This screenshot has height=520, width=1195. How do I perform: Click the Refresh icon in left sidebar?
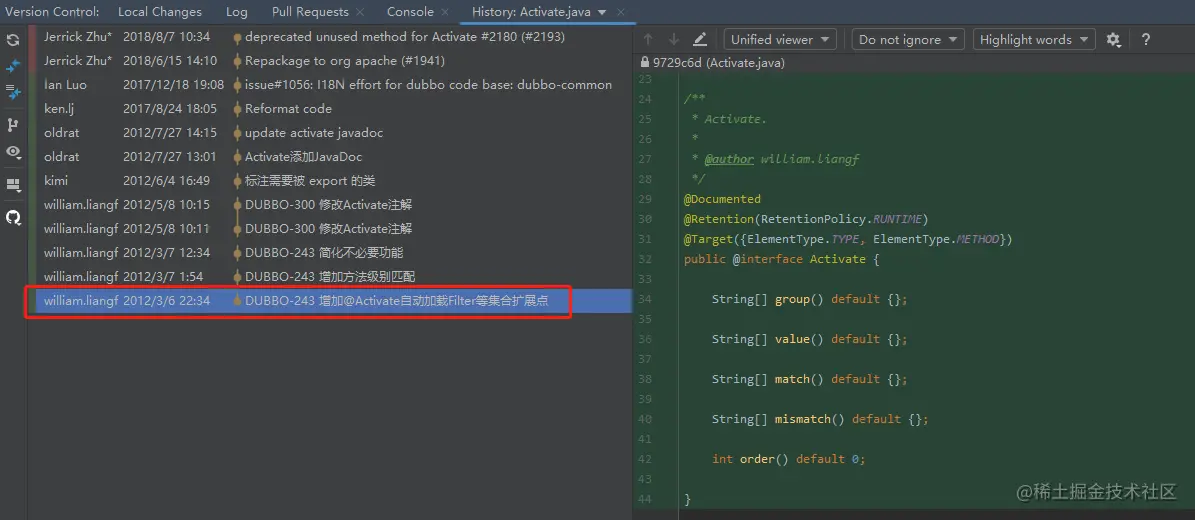click(x=13, y=40)
